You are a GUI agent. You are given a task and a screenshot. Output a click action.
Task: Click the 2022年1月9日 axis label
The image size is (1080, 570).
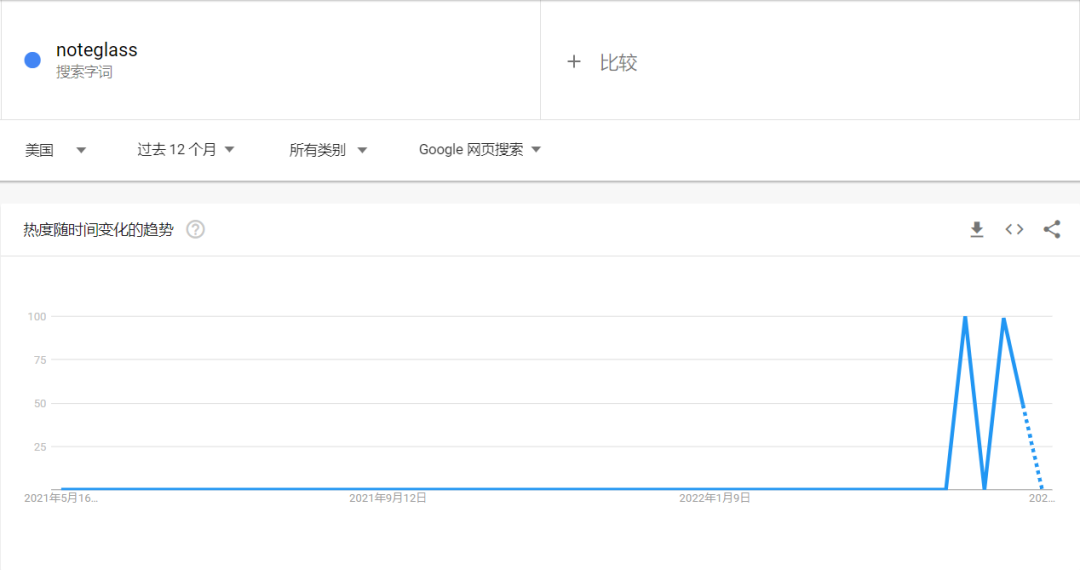pos(714,498)
